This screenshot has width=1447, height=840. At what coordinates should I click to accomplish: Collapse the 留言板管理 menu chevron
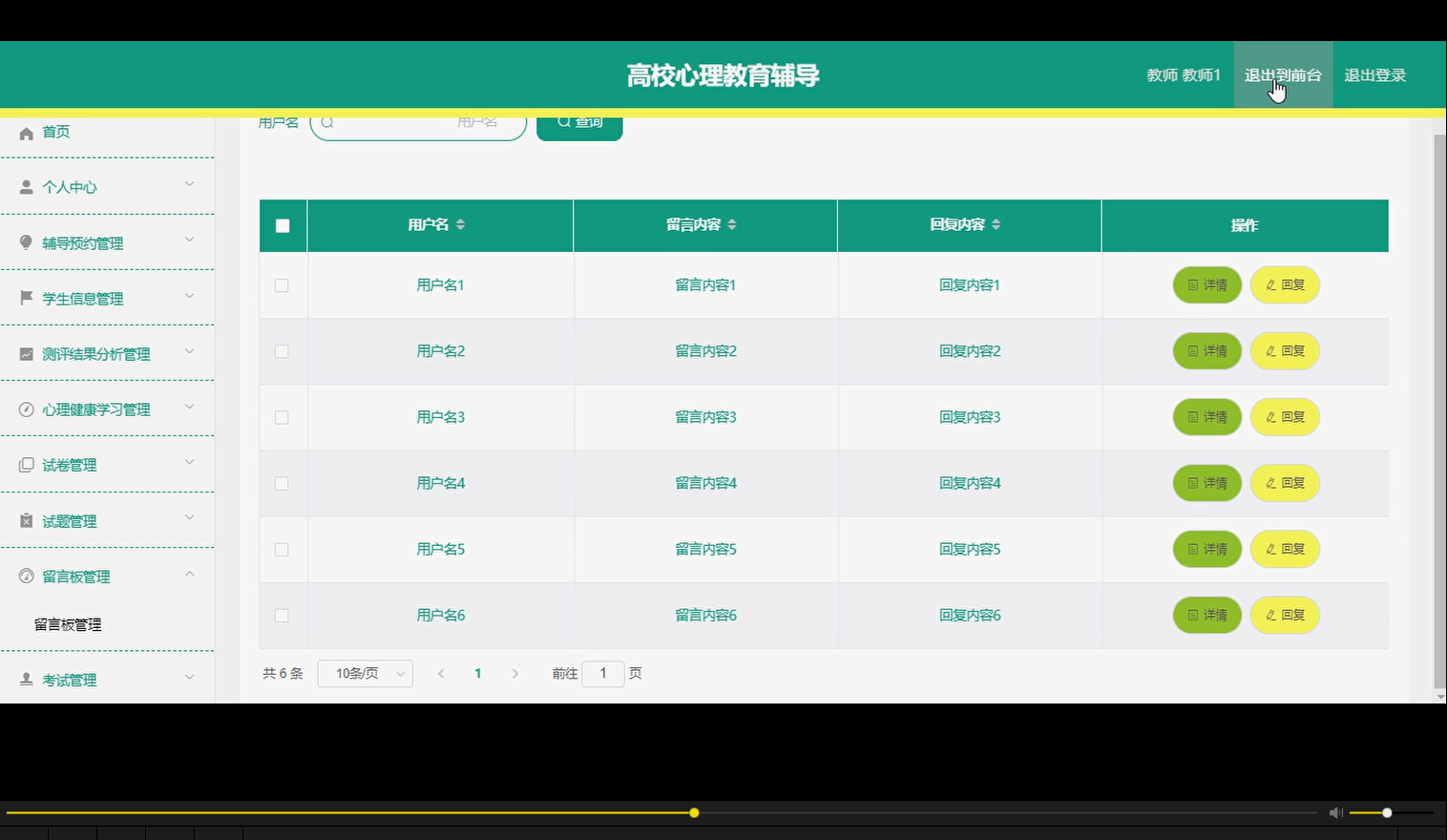(189, 574)
